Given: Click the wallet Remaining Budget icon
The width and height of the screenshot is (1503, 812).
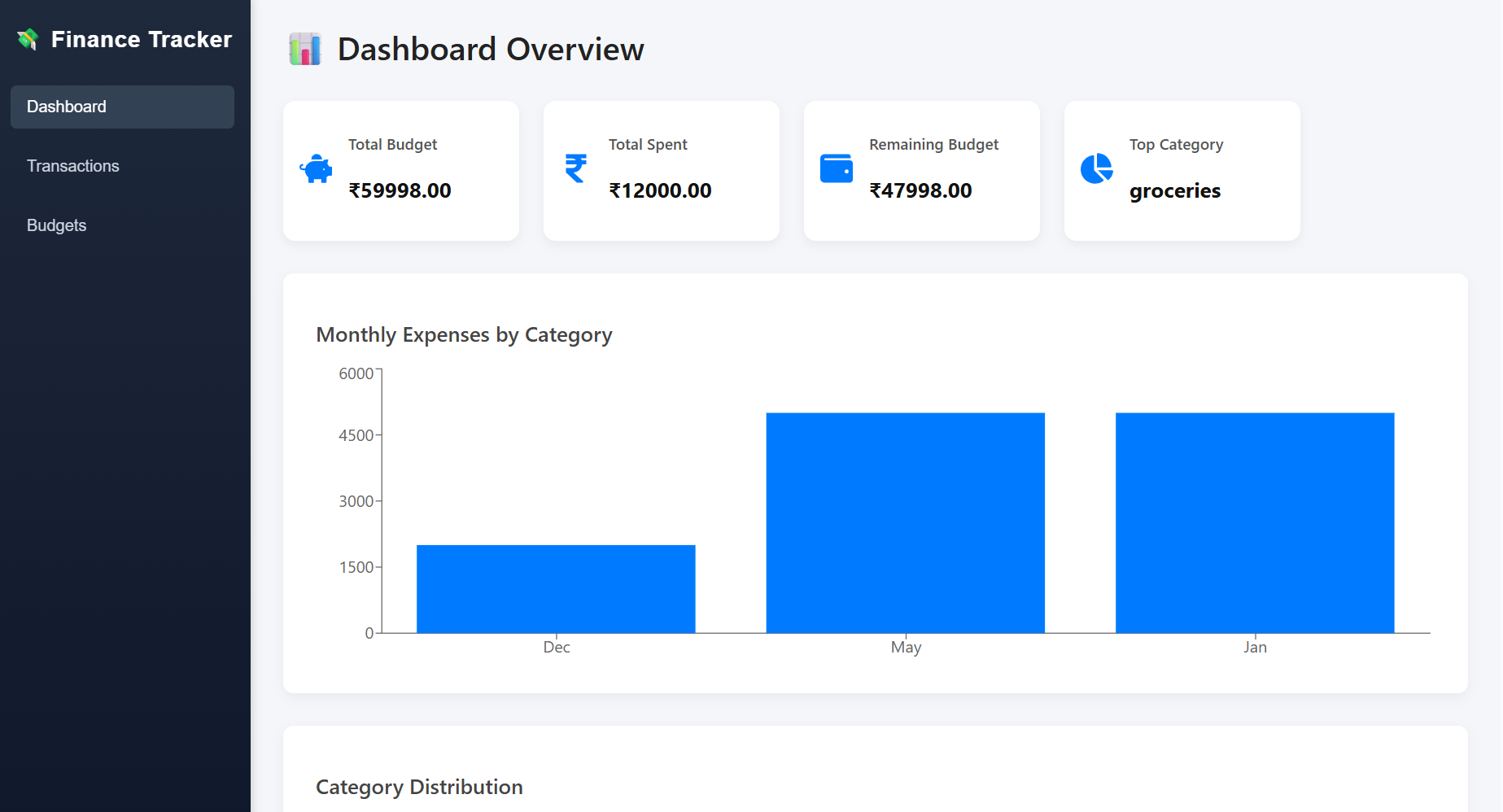Looking at the screenshot, I should [837, 168].
